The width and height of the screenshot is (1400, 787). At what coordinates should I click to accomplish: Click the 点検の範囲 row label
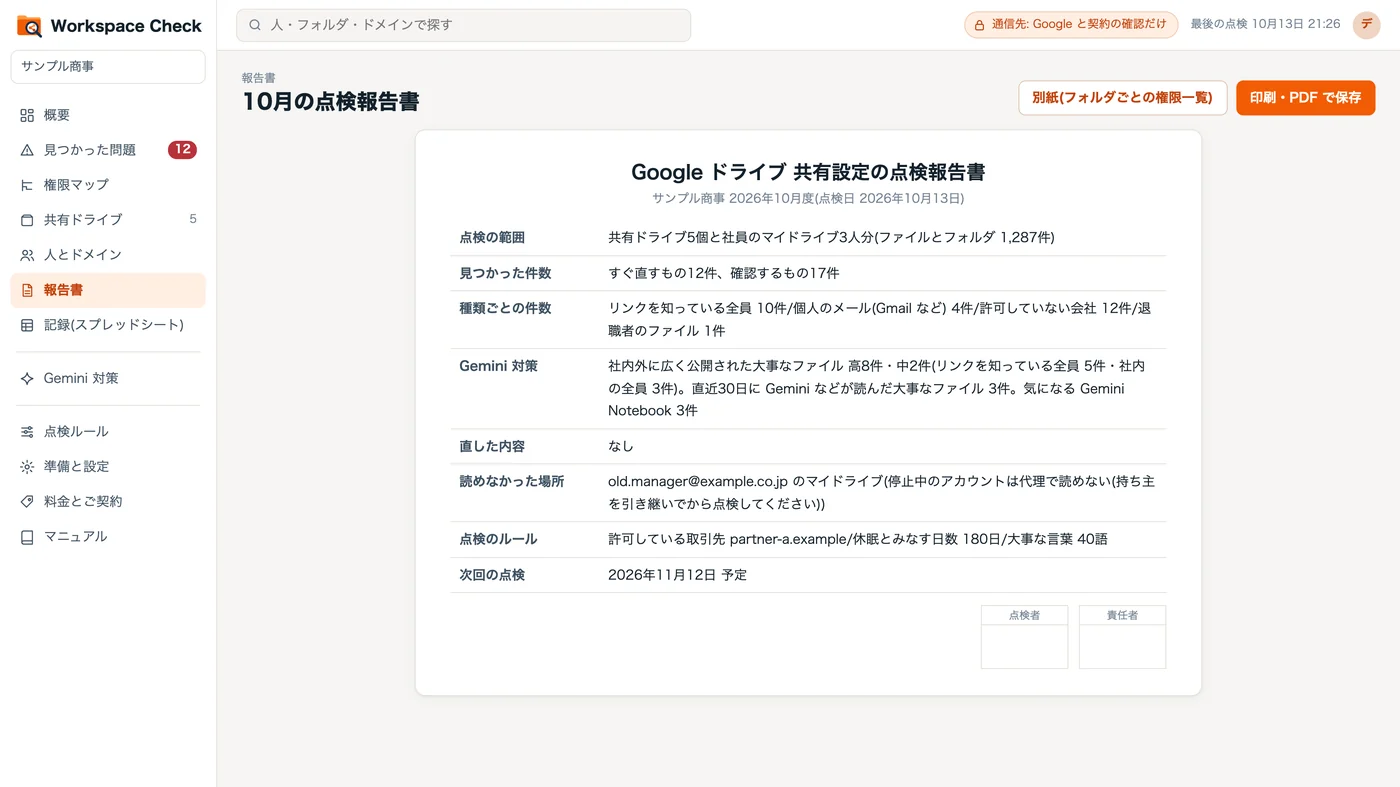click(492, 238)
